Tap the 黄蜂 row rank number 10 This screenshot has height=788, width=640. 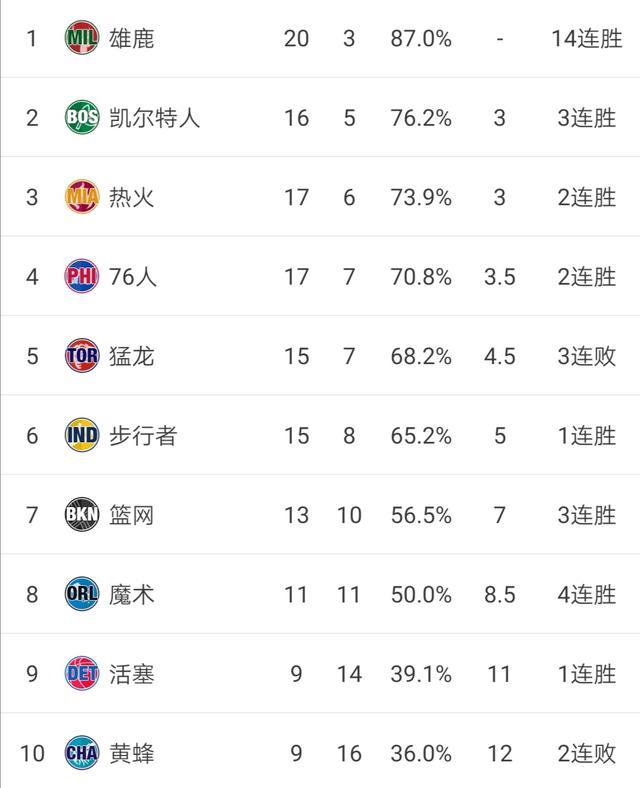pos(32,753)
